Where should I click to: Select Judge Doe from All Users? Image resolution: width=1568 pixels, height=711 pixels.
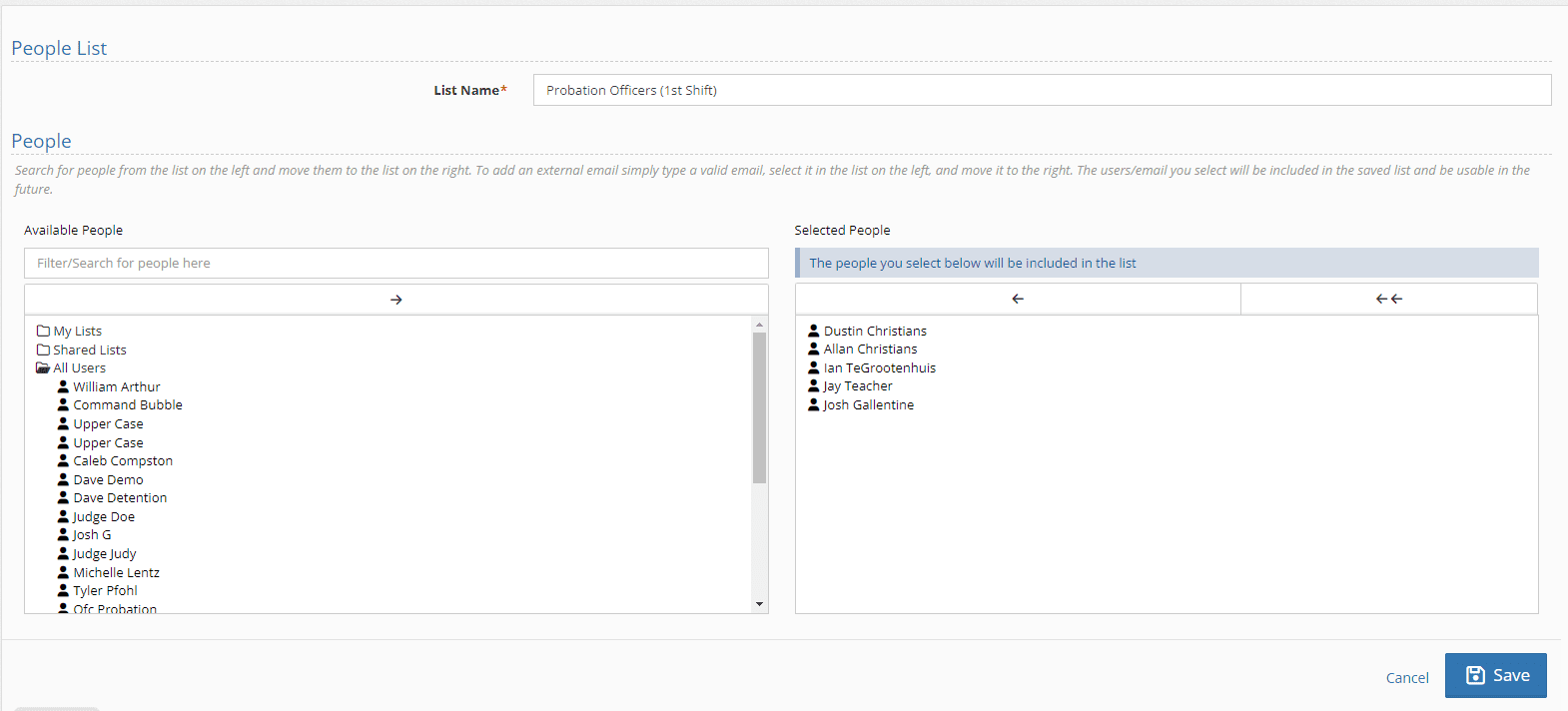104,516
